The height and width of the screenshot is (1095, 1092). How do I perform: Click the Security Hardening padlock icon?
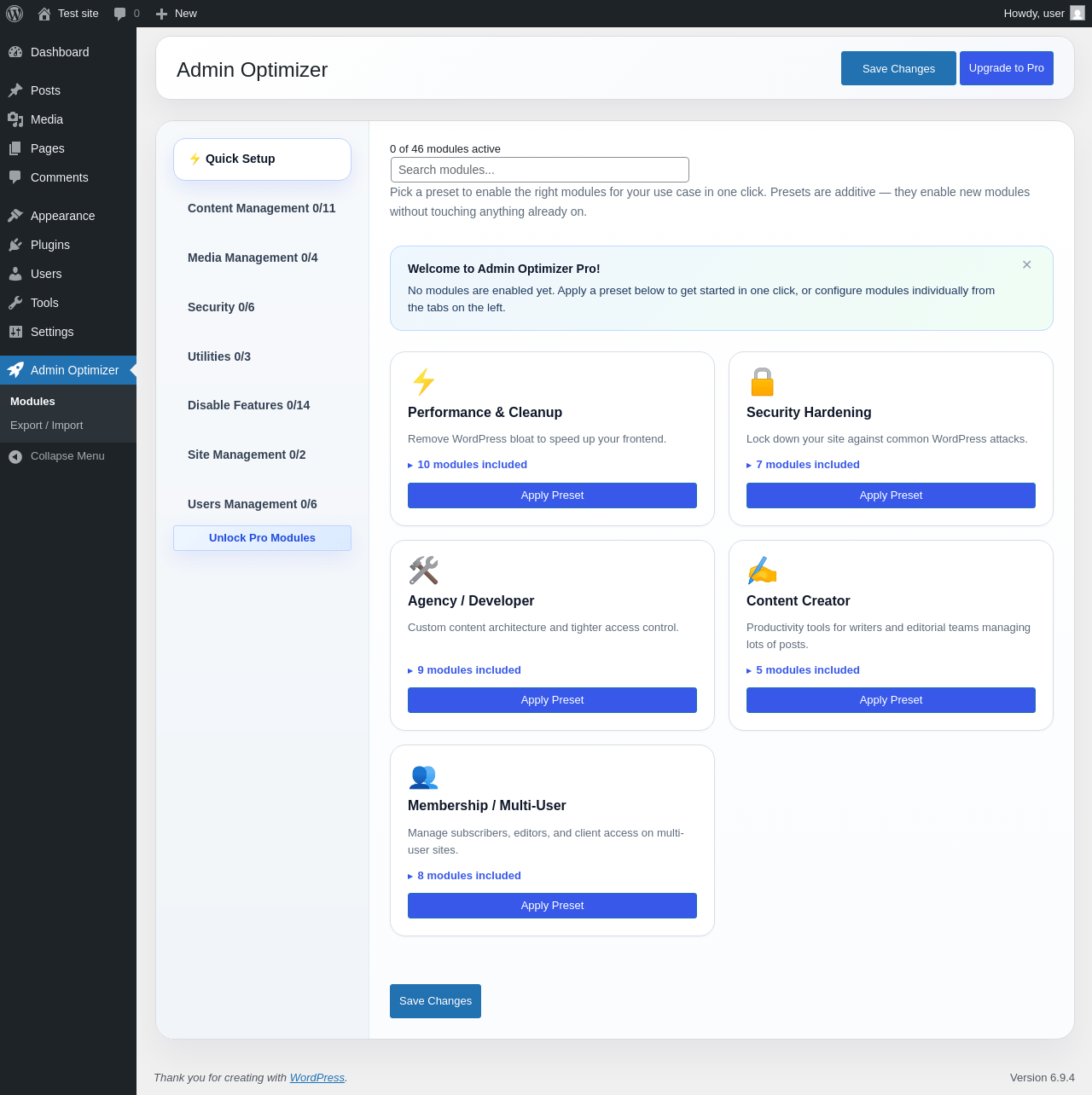[x=762, y=382]
